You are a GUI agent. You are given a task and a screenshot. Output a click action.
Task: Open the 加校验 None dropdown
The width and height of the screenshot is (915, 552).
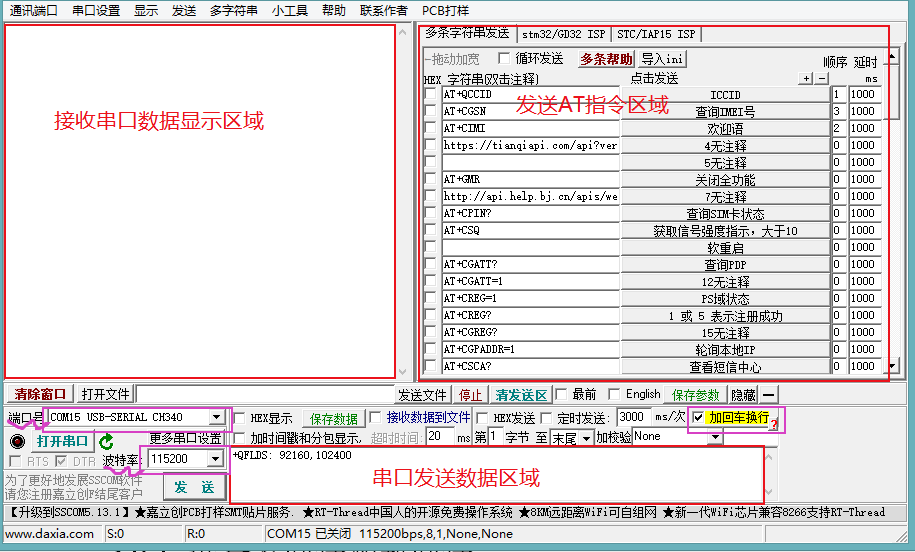point(715,436)
